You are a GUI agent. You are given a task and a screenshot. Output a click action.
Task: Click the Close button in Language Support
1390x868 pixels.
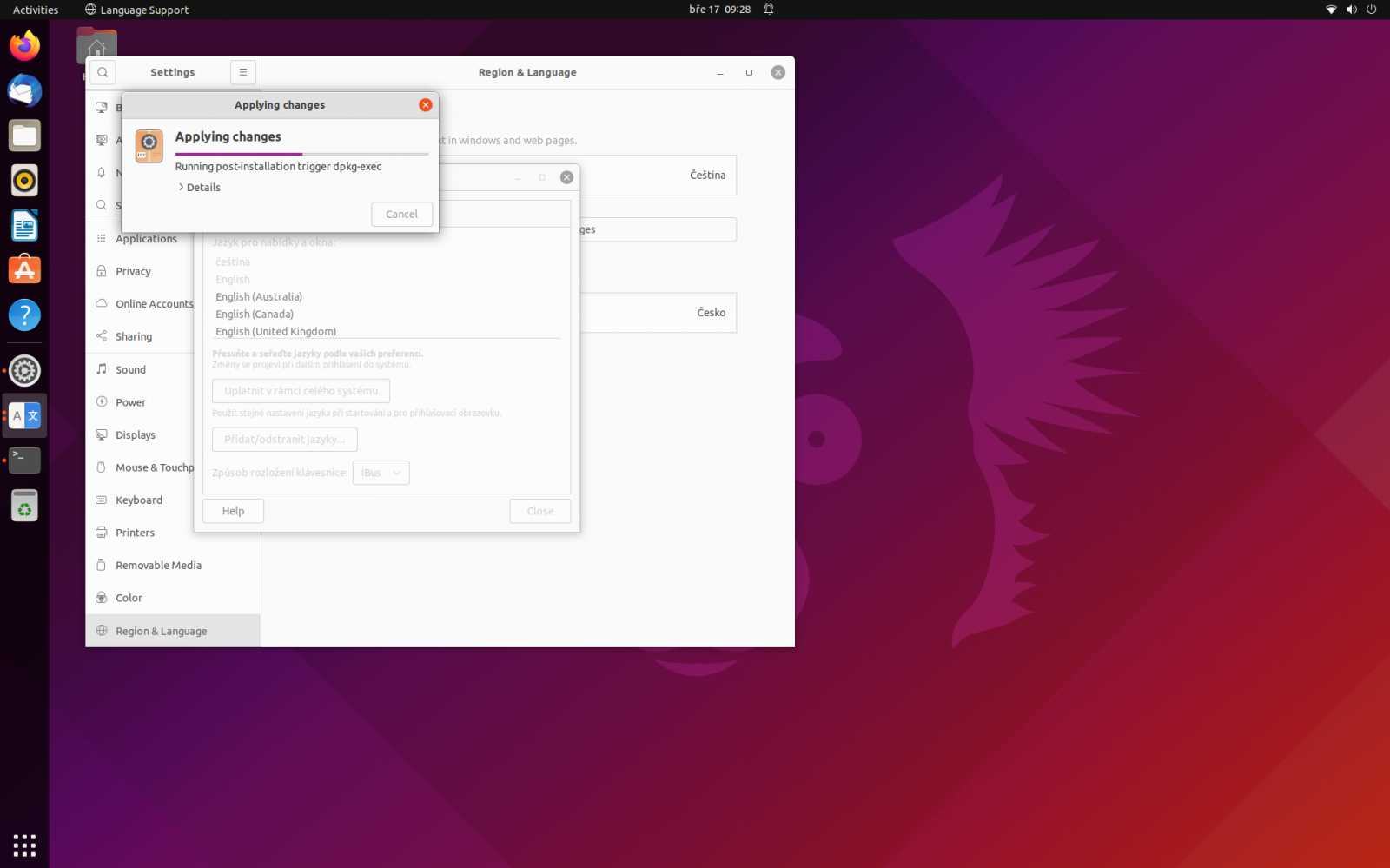click(540, 511)
